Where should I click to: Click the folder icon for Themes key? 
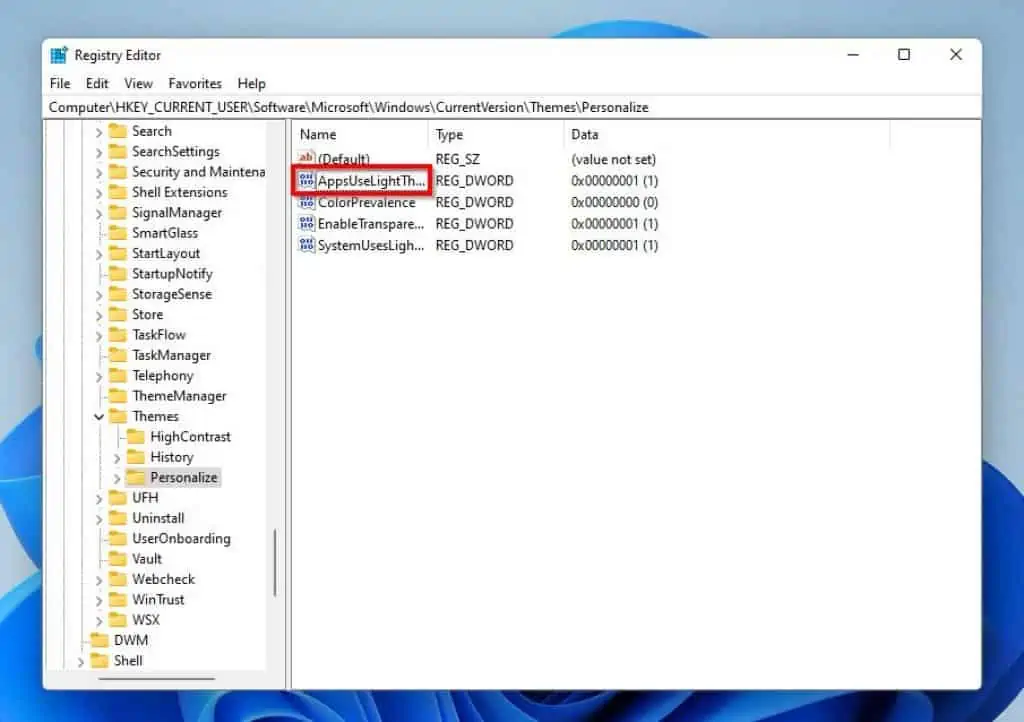point(119,416)
